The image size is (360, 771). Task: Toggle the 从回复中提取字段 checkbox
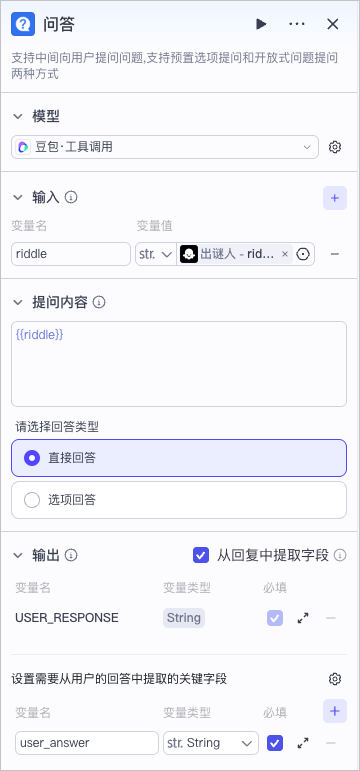pyautogui.click(x=201, y=556)
